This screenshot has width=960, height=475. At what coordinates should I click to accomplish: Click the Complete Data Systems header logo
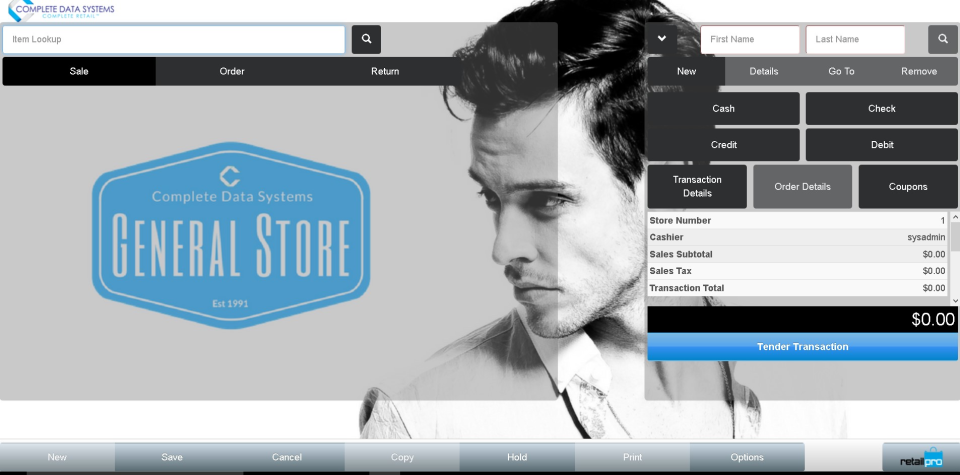coord(60,11)
